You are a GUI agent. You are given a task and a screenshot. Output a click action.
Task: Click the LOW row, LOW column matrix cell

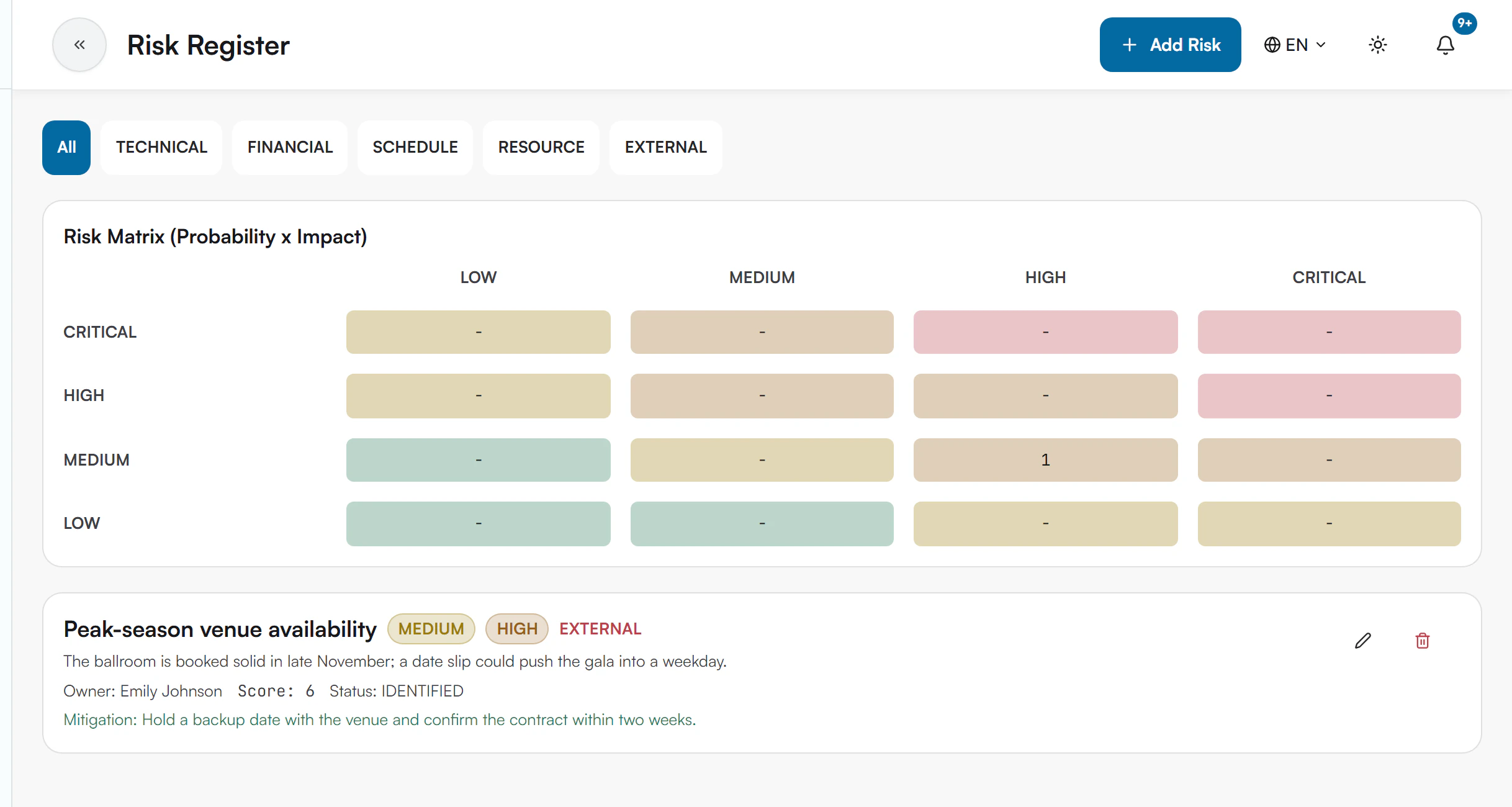478,524
